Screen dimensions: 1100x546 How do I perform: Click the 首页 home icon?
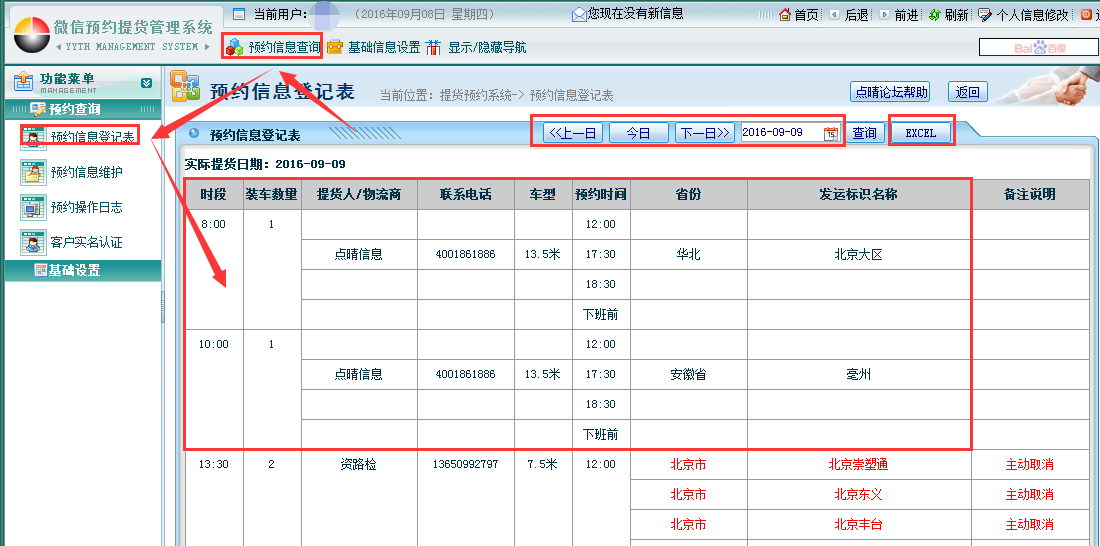[785, 15]
